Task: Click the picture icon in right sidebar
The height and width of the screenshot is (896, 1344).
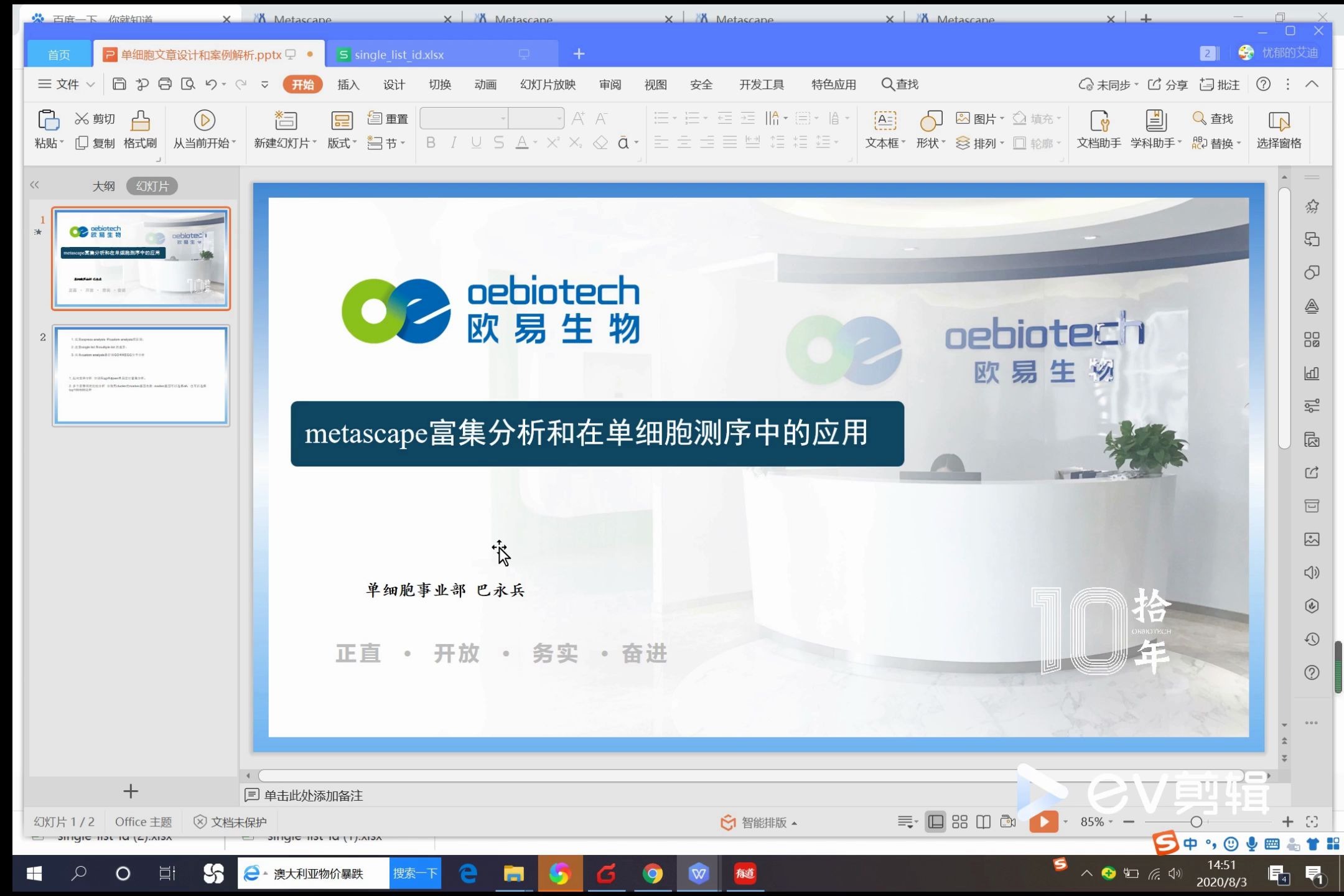Action: tap(1312, 539)
